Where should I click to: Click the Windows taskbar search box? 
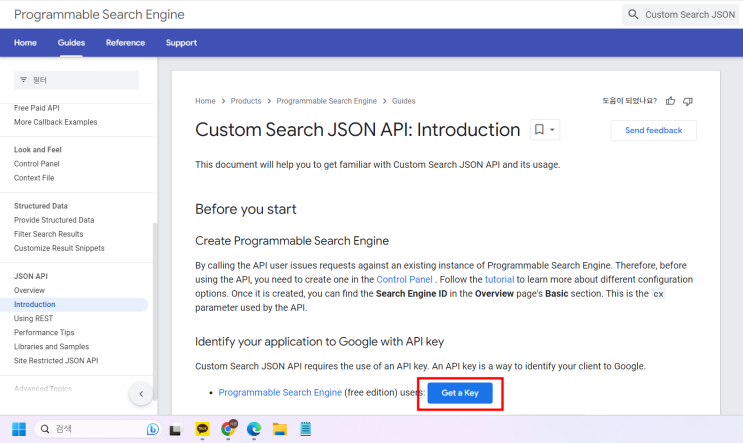click(98, 429)
